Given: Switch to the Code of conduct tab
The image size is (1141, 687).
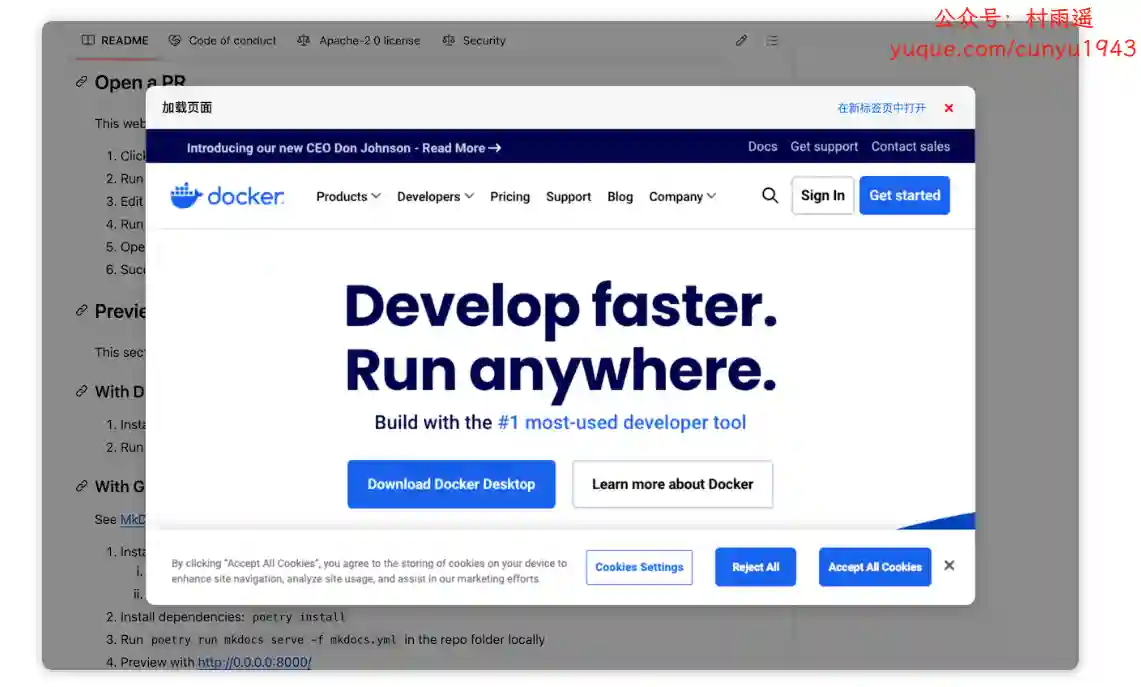Looking at the screenshot, I should coord(222,41).
